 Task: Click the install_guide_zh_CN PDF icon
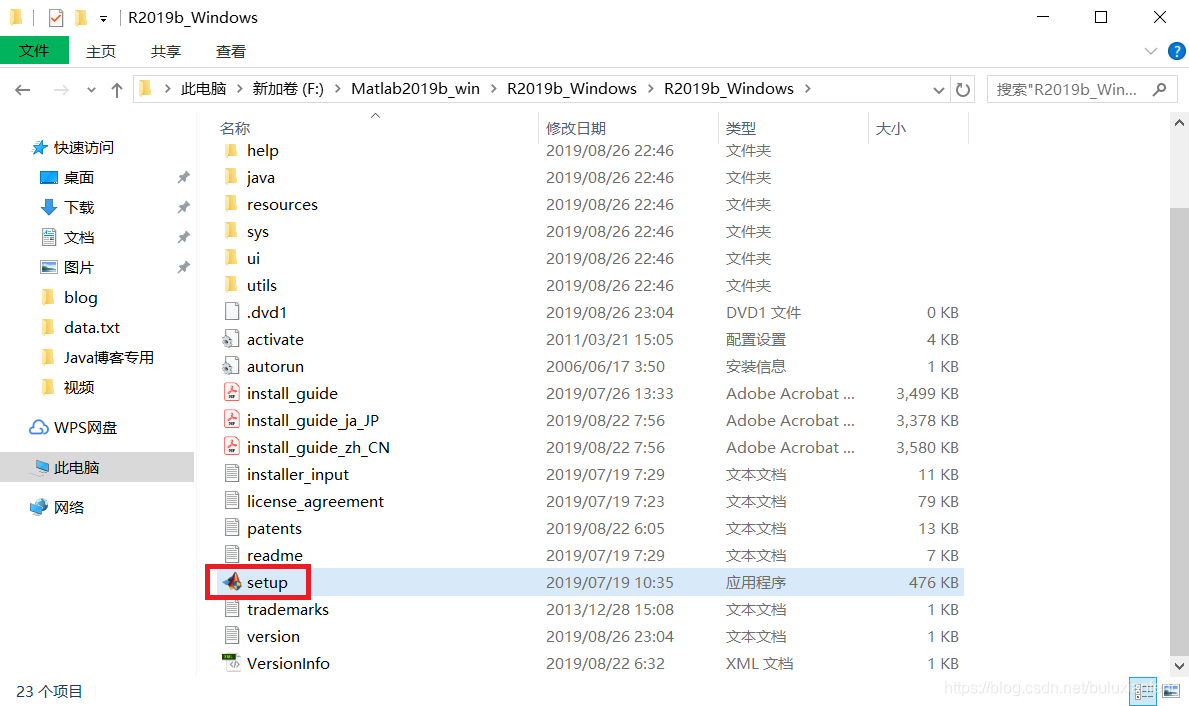click(232, 447)
